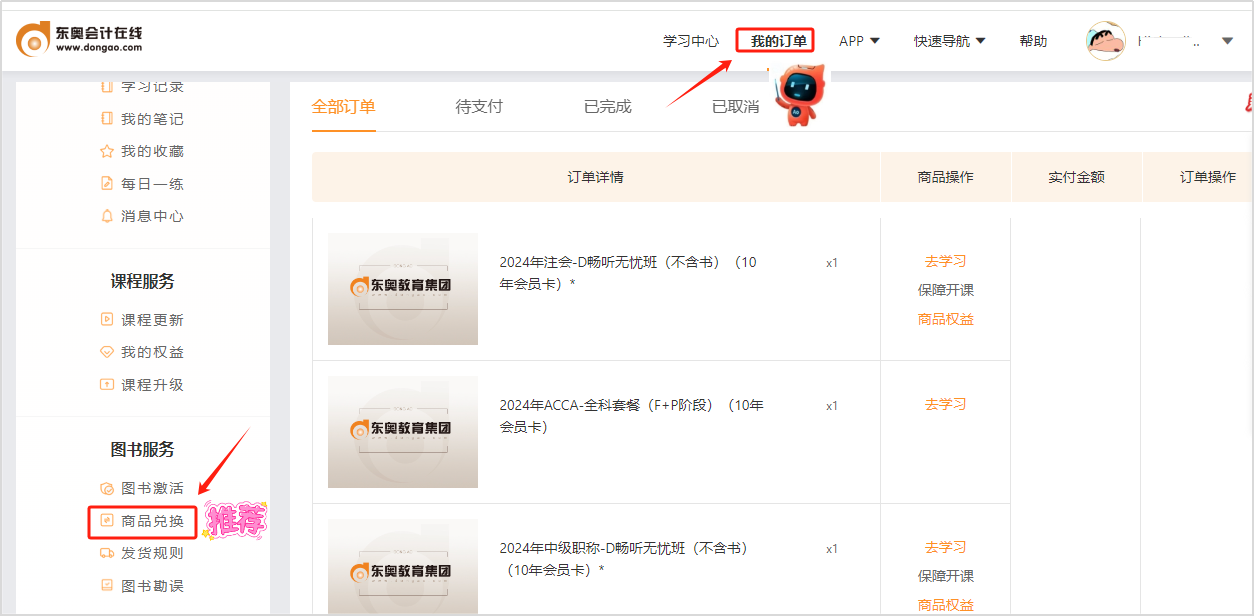This screenshot has width=1254, height=616.
Task: Expand the APP dropdown menu
Action: click(x=859, y=41)
